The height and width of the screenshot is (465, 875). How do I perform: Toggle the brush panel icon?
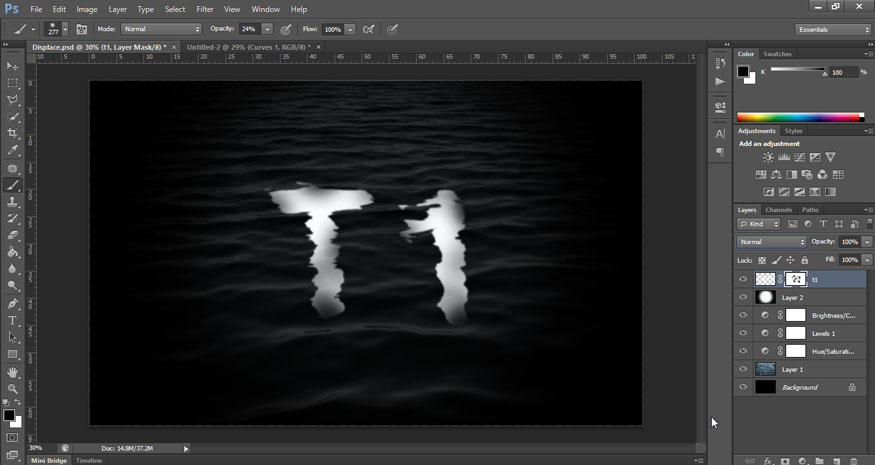[81, 29]
